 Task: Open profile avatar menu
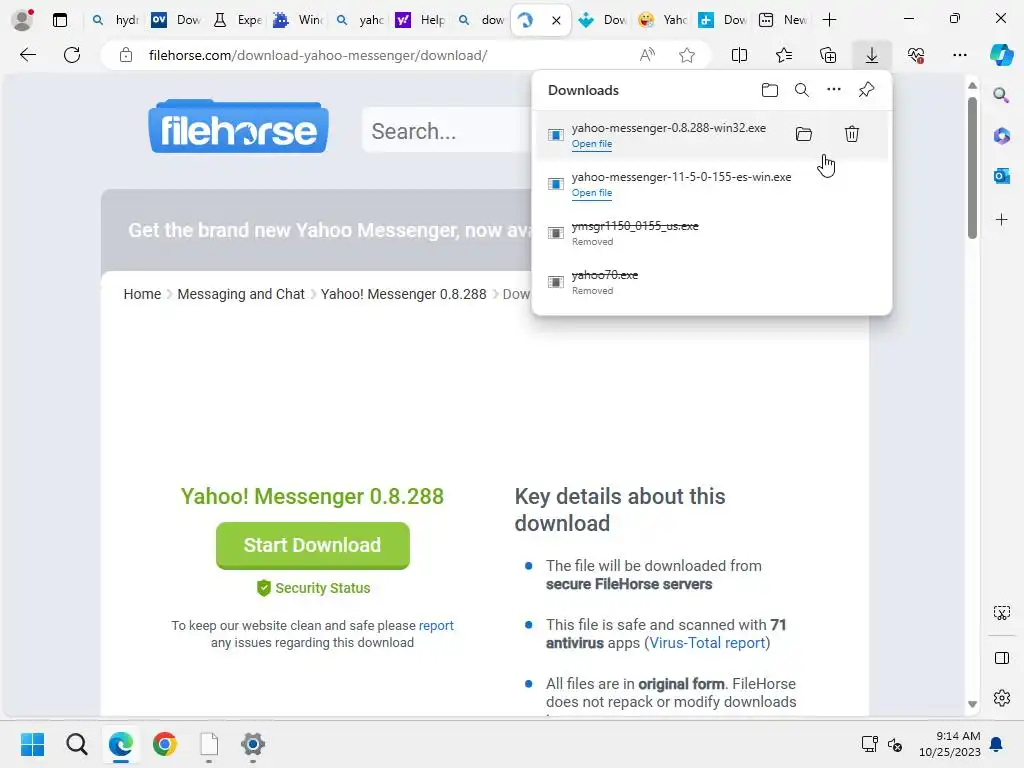(x=22, y=20)
